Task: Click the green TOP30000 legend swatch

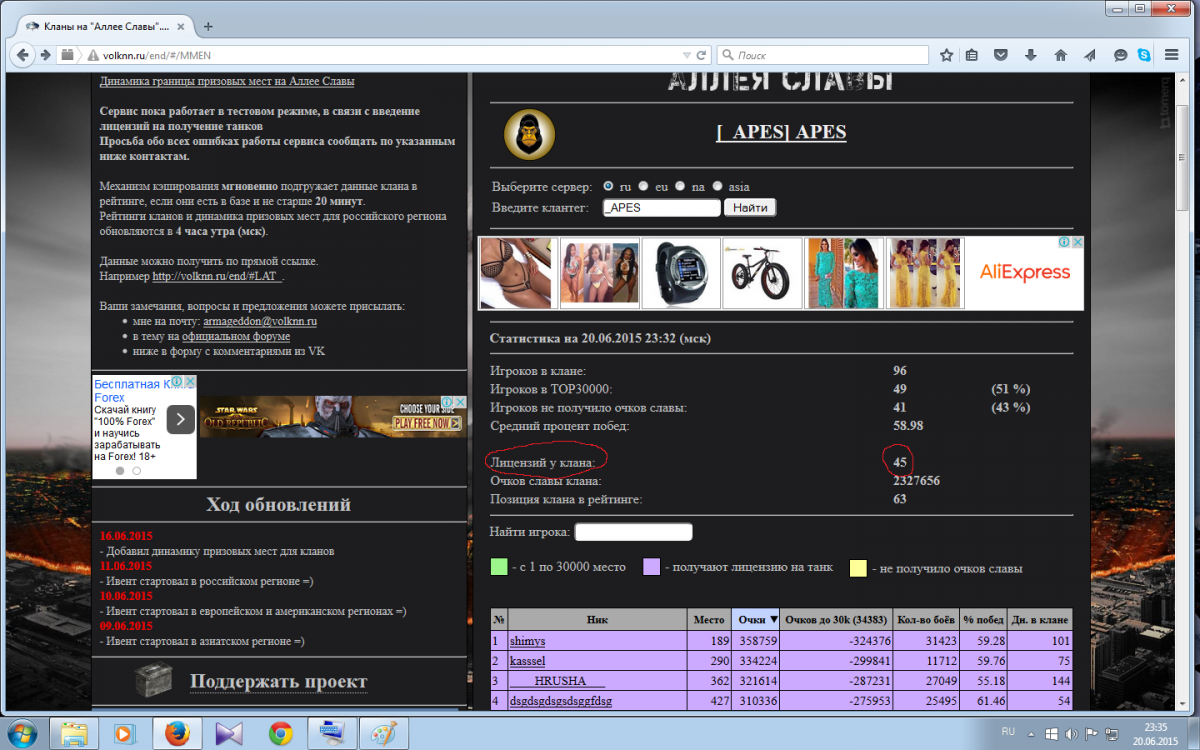Action: [x=499, y=568]
